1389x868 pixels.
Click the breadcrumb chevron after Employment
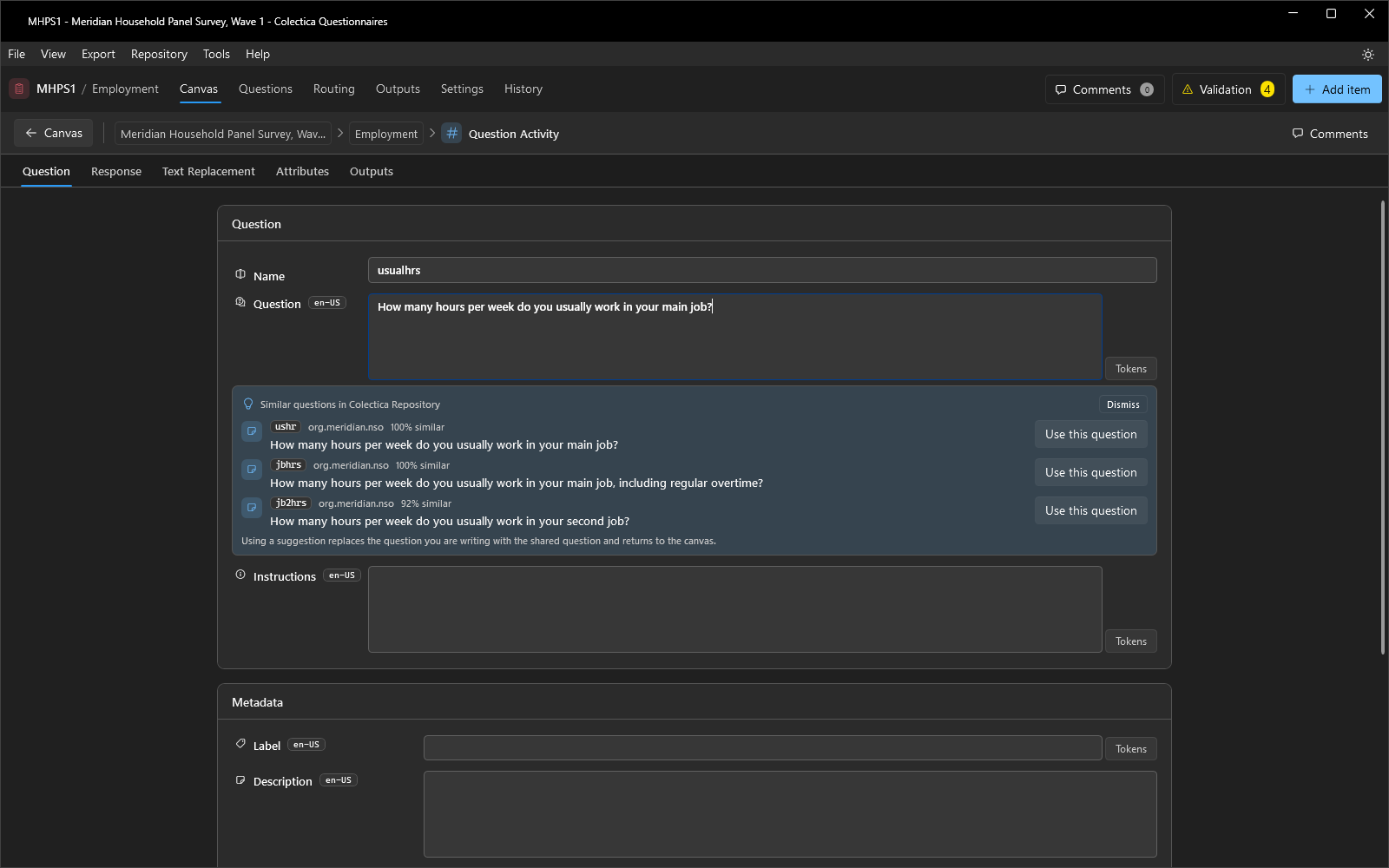[432, 133]
